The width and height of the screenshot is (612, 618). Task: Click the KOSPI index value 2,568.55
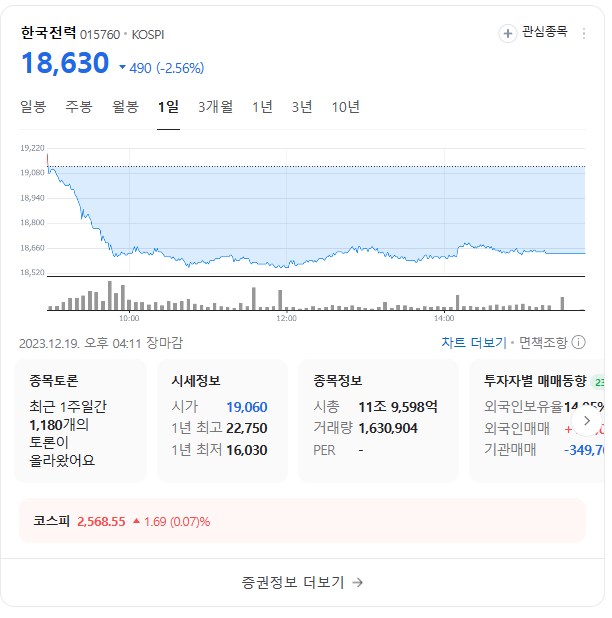tap(101, 521)
